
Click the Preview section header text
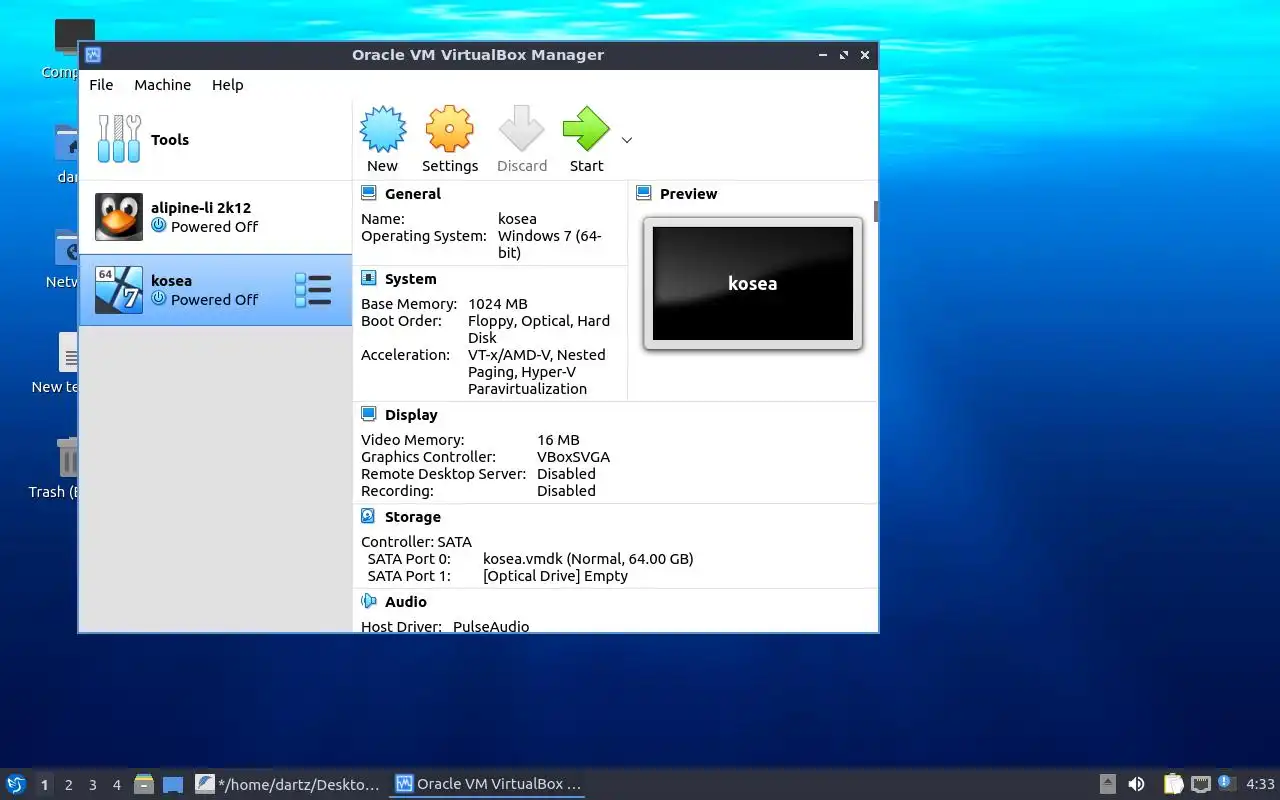click(688, 194)
